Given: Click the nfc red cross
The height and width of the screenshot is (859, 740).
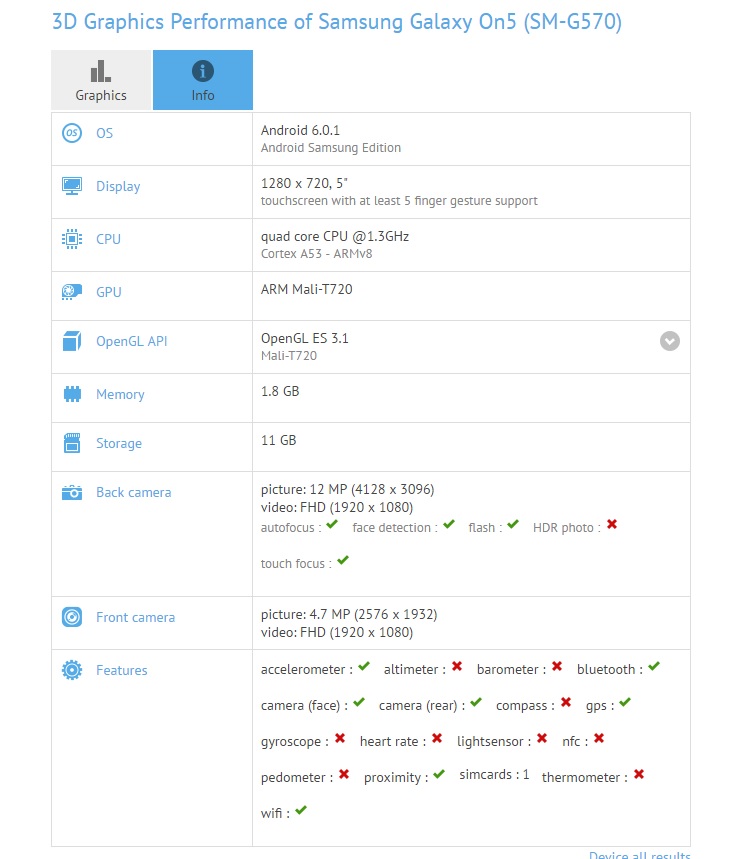Looking at the screenshot, I should click(x=599, y=738).
